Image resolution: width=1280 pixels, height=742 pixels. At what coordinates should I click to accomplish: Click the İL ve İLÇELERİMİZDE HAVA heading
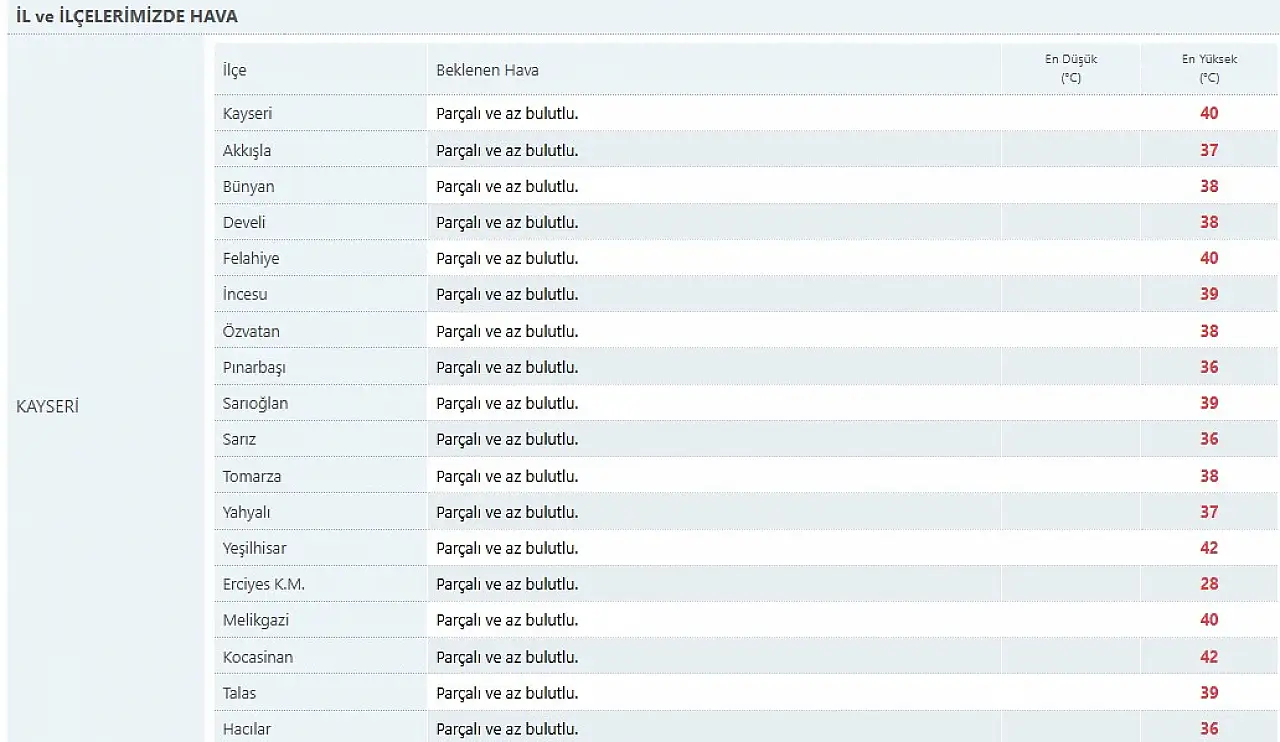[x=127, y=17]
